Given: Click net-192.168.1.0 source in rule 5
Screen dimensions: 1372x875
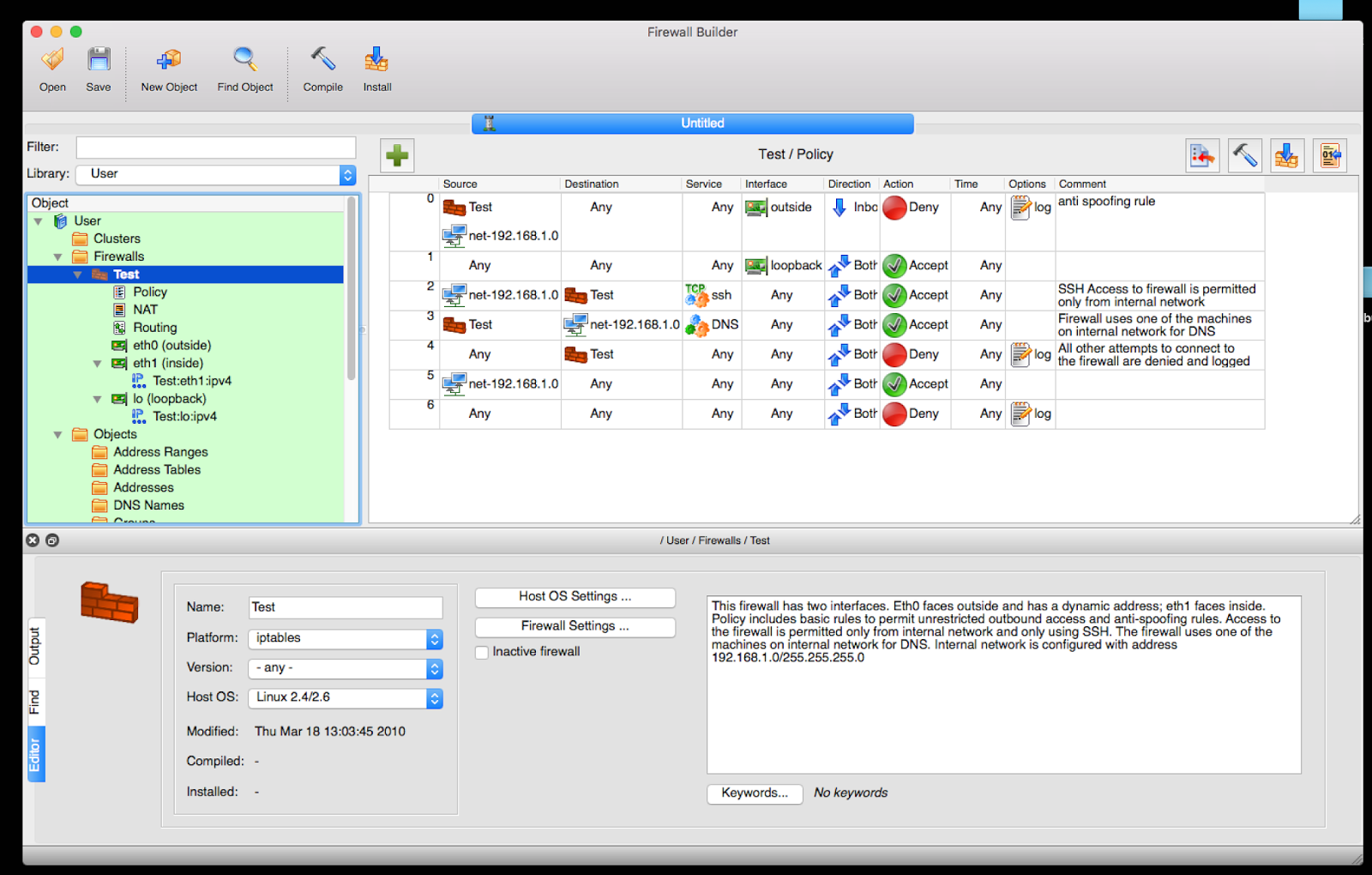Looking at the screenshot, I should (x=501, y=384).
